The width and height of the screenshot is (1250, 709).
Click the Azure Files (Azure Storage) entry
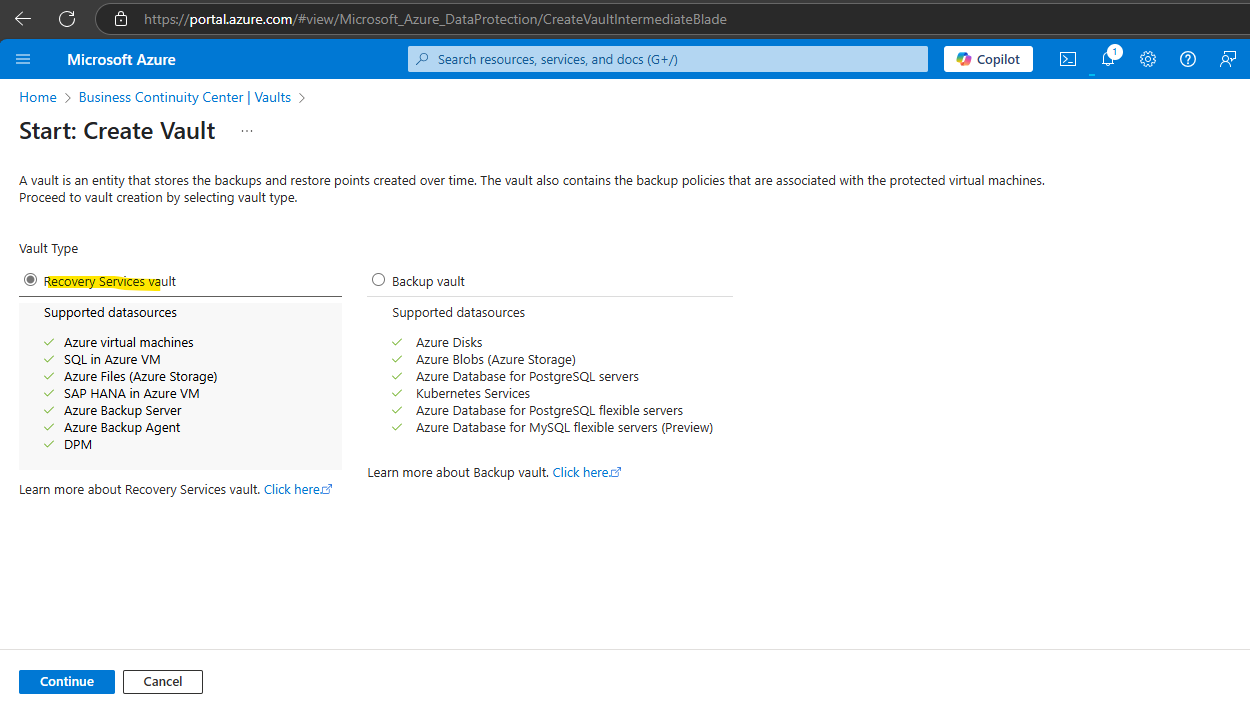(x=141, y=376)
